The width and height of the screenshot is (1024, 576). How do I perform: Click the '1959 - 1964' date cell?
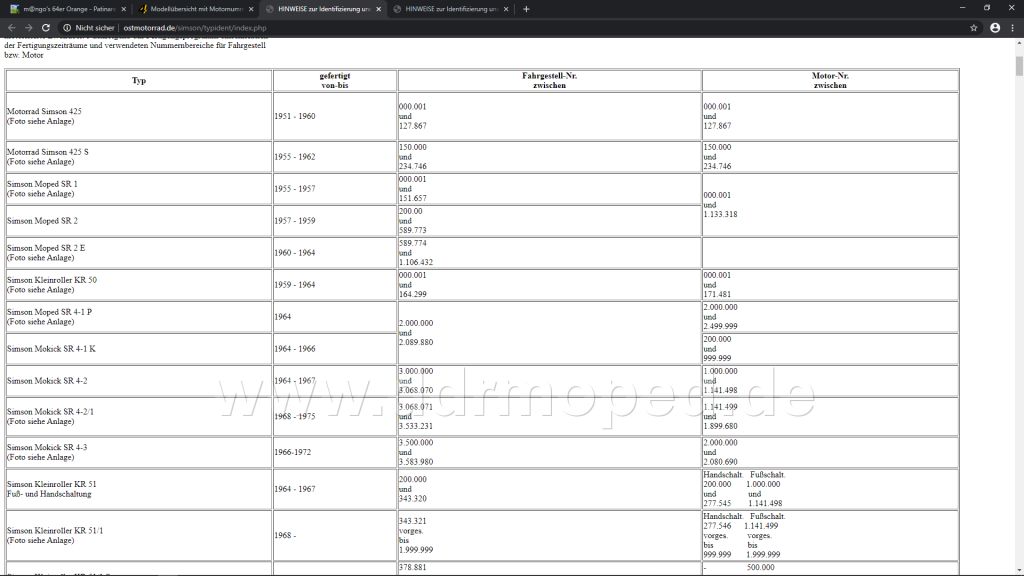pos(334,285)
